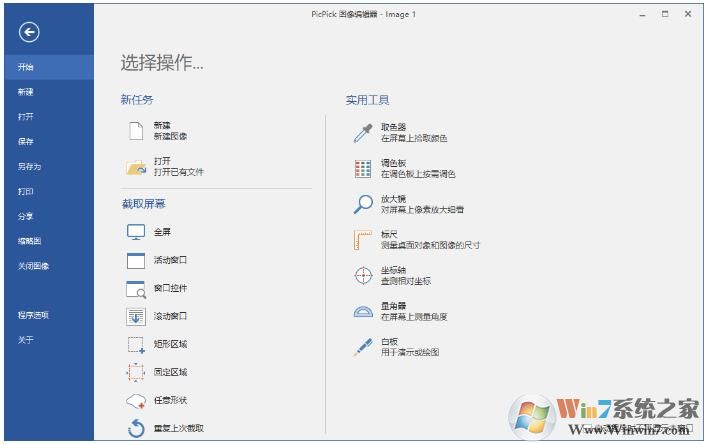Image resolution: width=706 pixels, height=444 pixels.
Task: Select 缩略图 in the sidebar
Action: pyautogui.click(x=49, y=241)
